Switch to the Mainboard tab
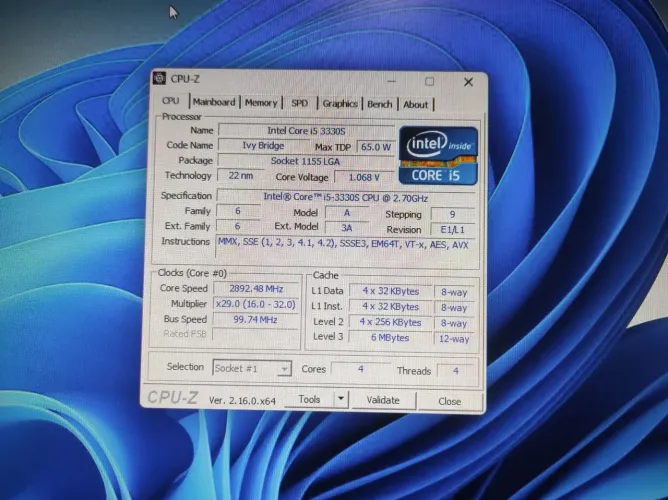Screen dimensions: 668x500 pos(214,102)
